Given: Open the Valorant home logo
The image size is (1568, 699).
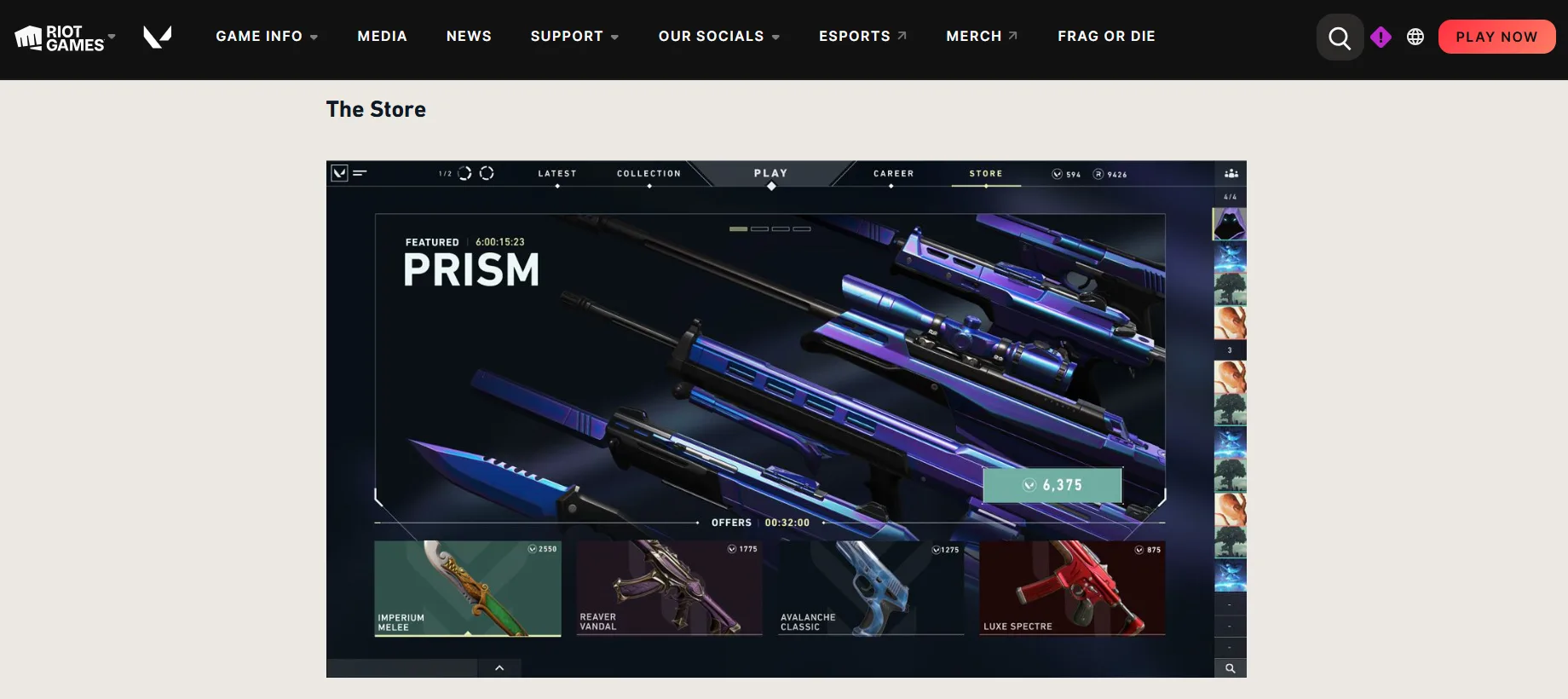Looking at the screenshot, I should pyautogui.click(x=158, y=37).
